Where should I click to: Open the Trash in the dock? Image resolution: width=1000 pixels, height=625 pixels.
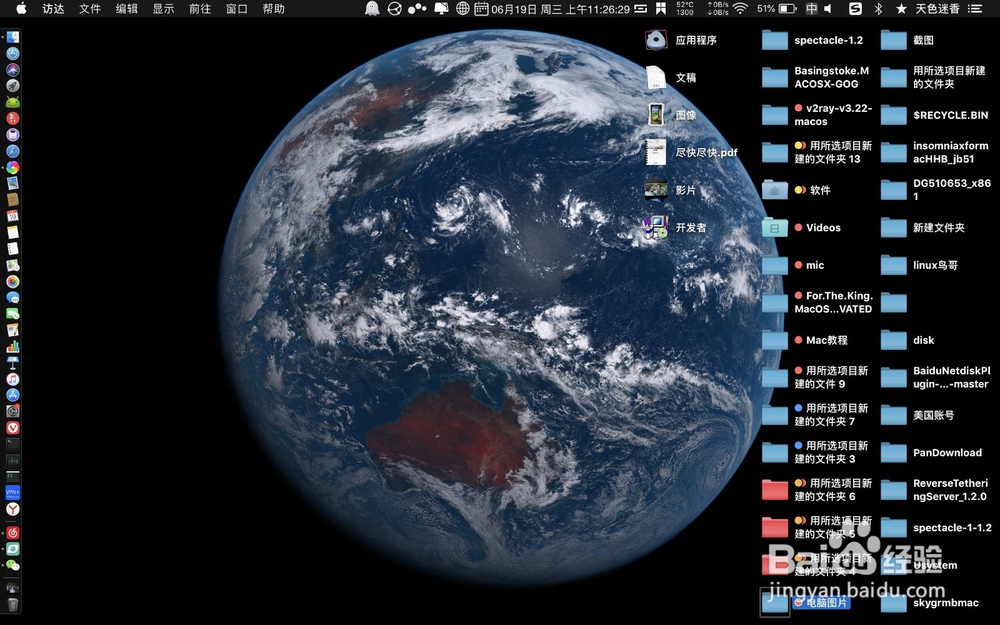tap(13, 603)
